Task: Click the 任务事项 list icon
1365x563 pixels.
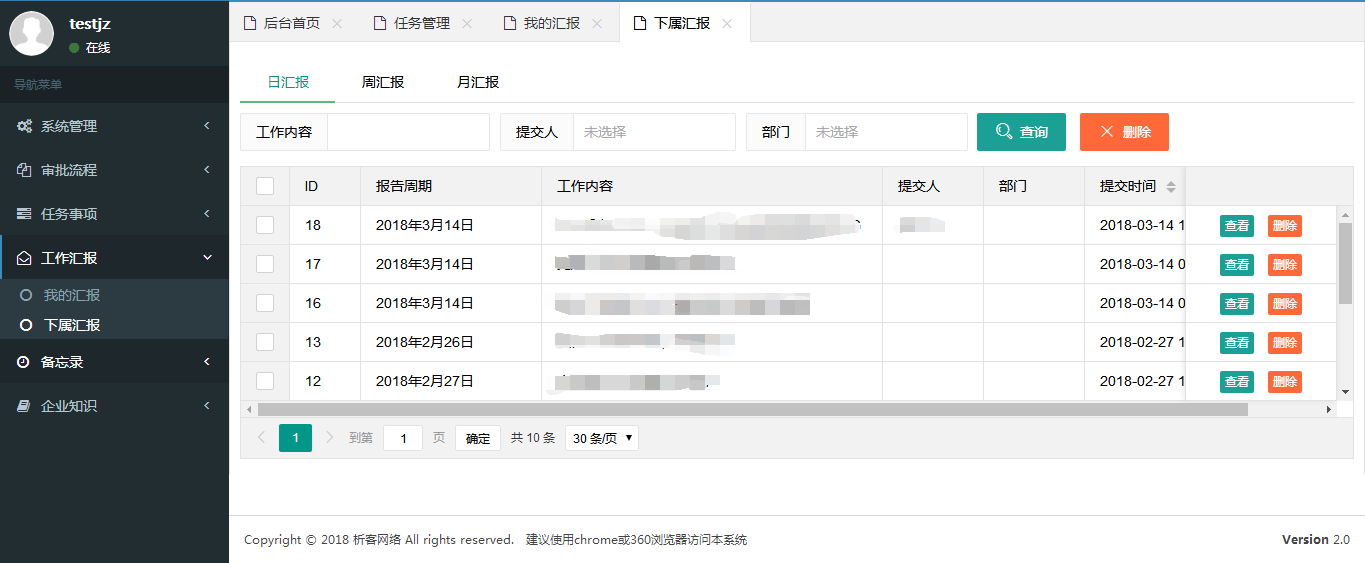Action: tap(24, 214)
